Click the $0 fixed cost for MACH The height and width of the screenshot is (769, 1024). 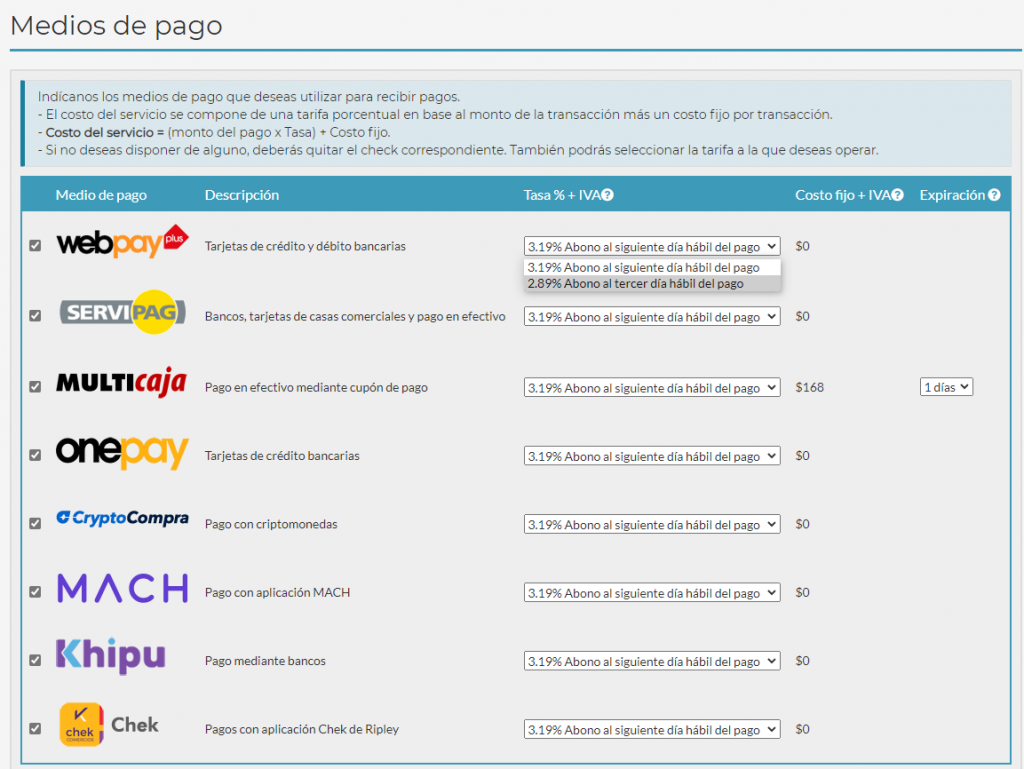coord(803,592)
